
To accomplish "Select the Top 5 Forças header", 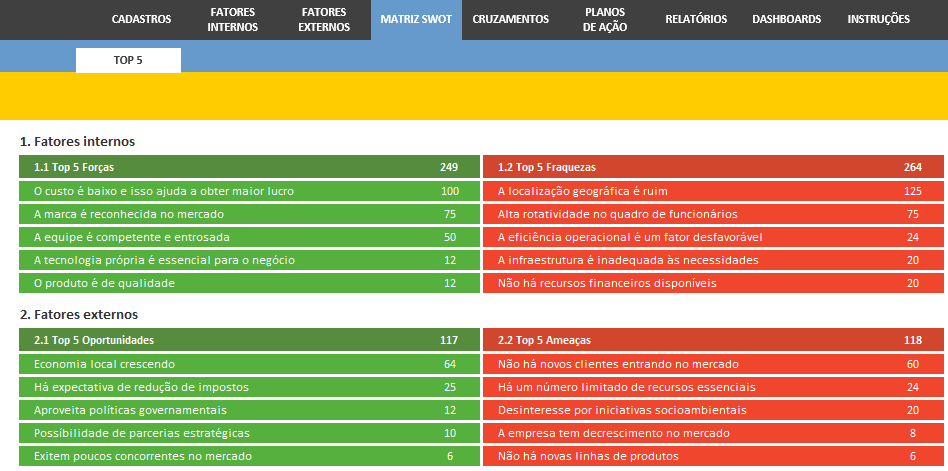I will click(x=246, y=167).
